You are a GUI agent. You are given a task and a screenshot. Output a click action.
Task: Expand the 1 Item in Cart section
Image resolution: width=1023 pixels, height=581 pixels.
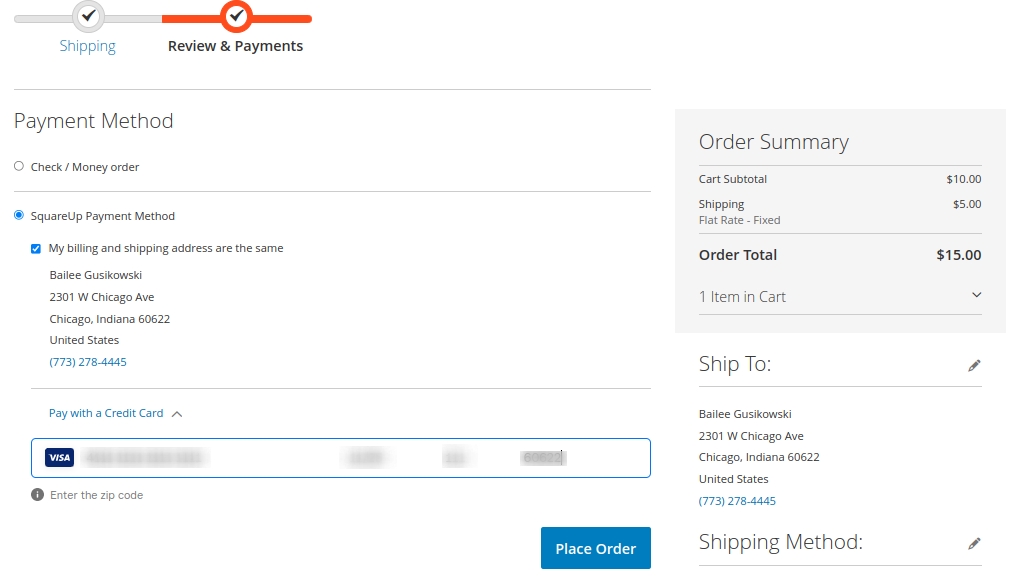[x=976, y=296]
